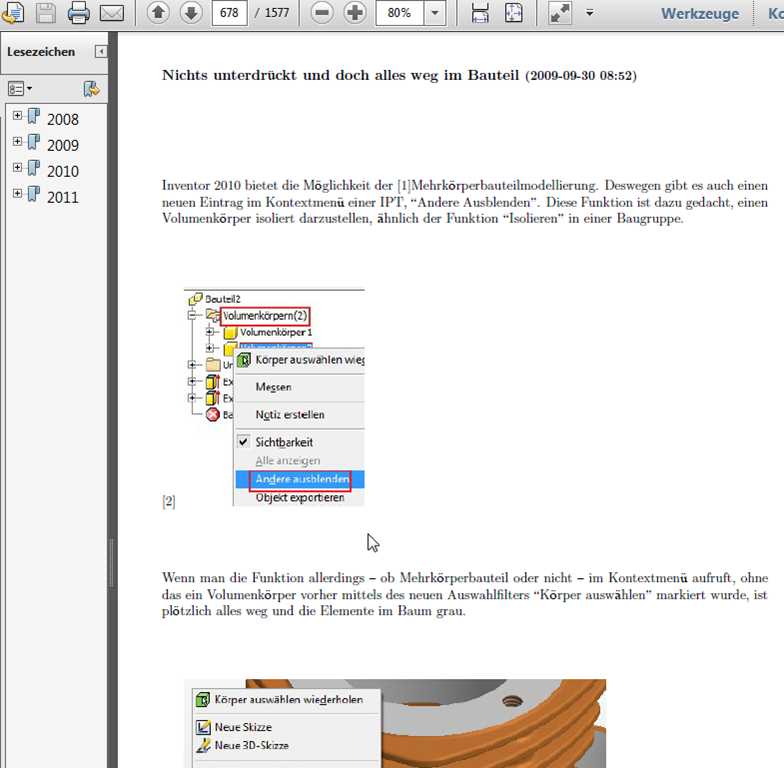Select the 2011 bookmark entry
Image resolution: width=784 pixels, height=768 pixels.
click(62, 197)
